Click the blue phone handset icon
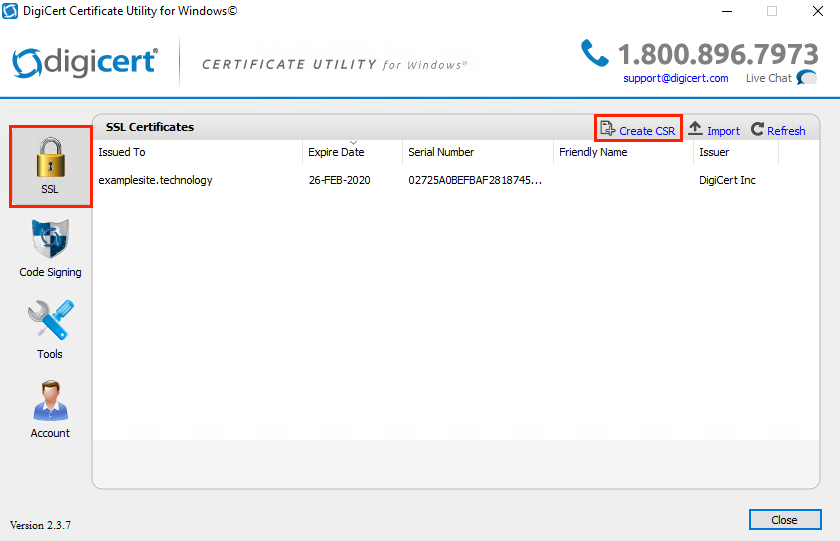Viewport: 840px width, 541px height. coord(595,54)
